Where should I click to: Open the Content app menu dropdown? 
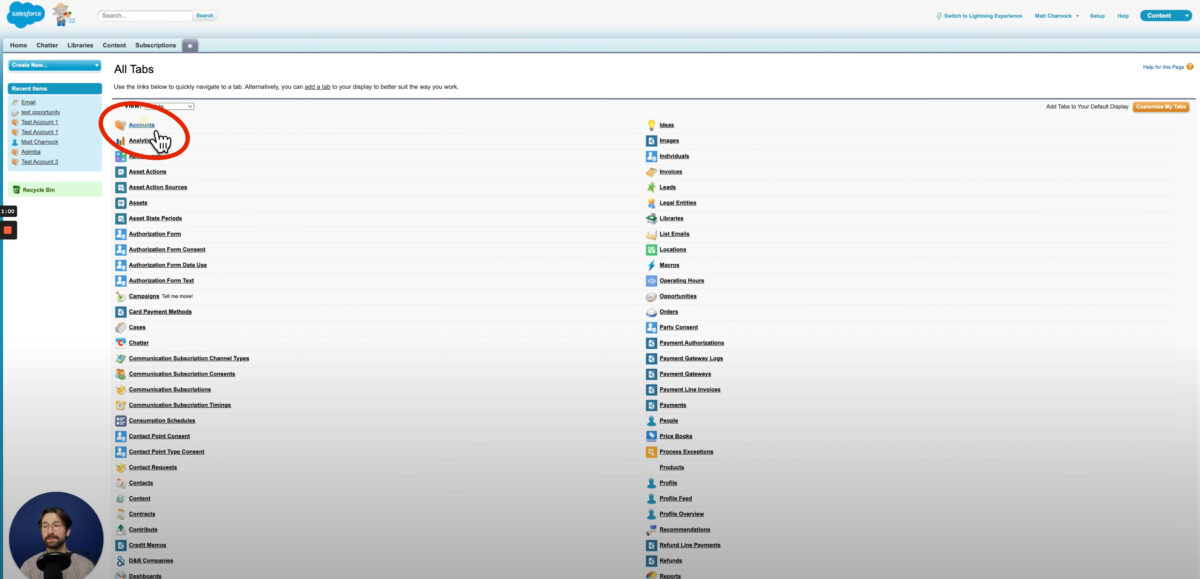[1165, 16]
